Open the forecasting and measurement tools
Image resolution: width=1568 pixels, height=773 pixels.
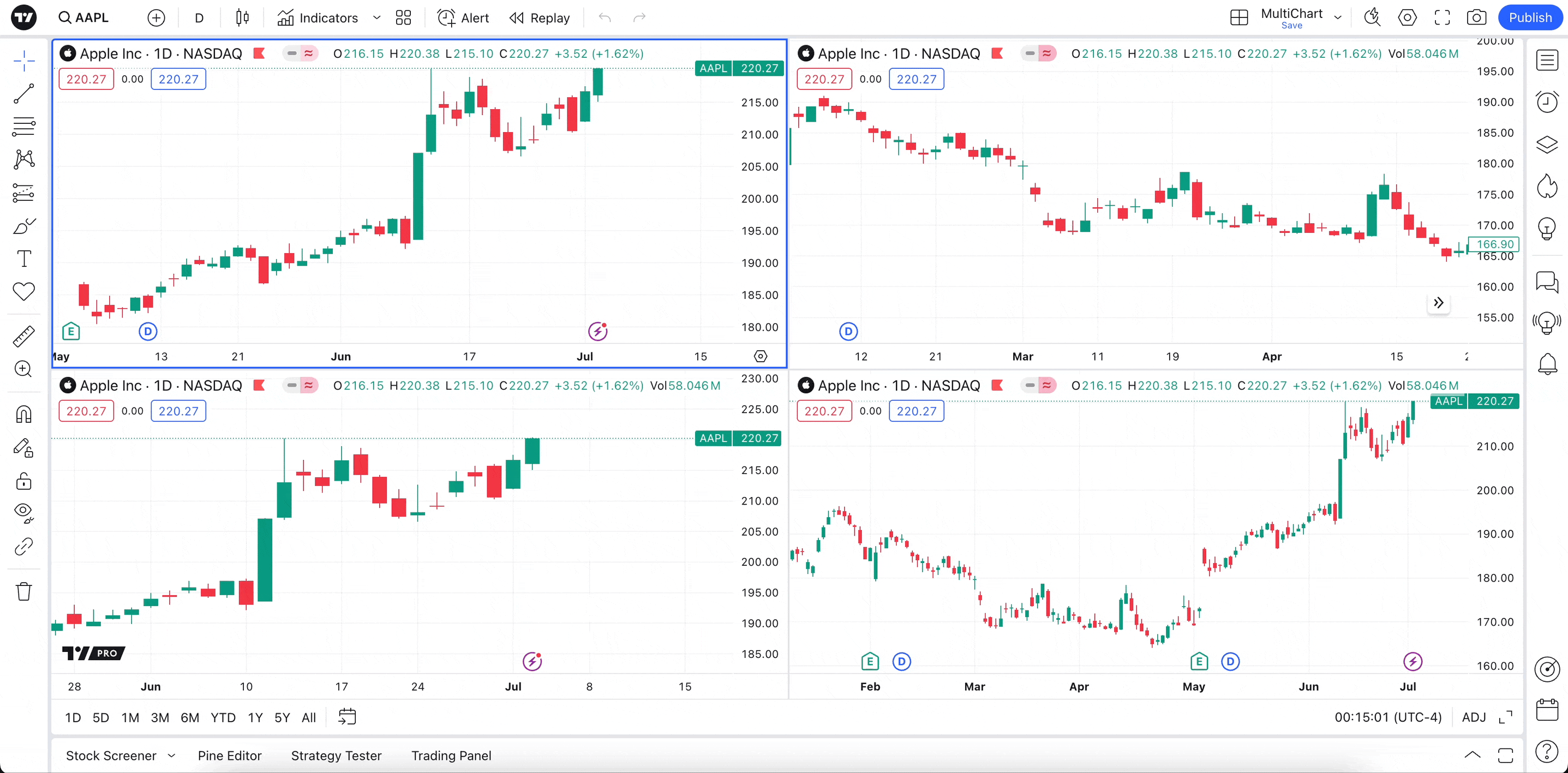coord(24,193)
